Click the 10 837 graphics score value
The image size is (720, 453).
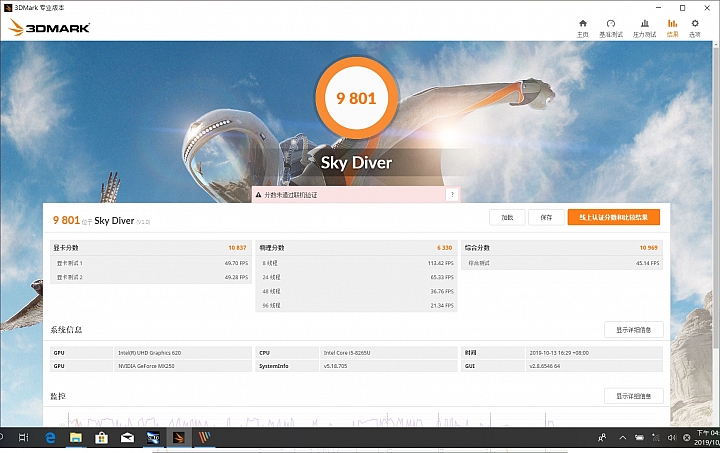pyautogui.click(x=237, y=248)
